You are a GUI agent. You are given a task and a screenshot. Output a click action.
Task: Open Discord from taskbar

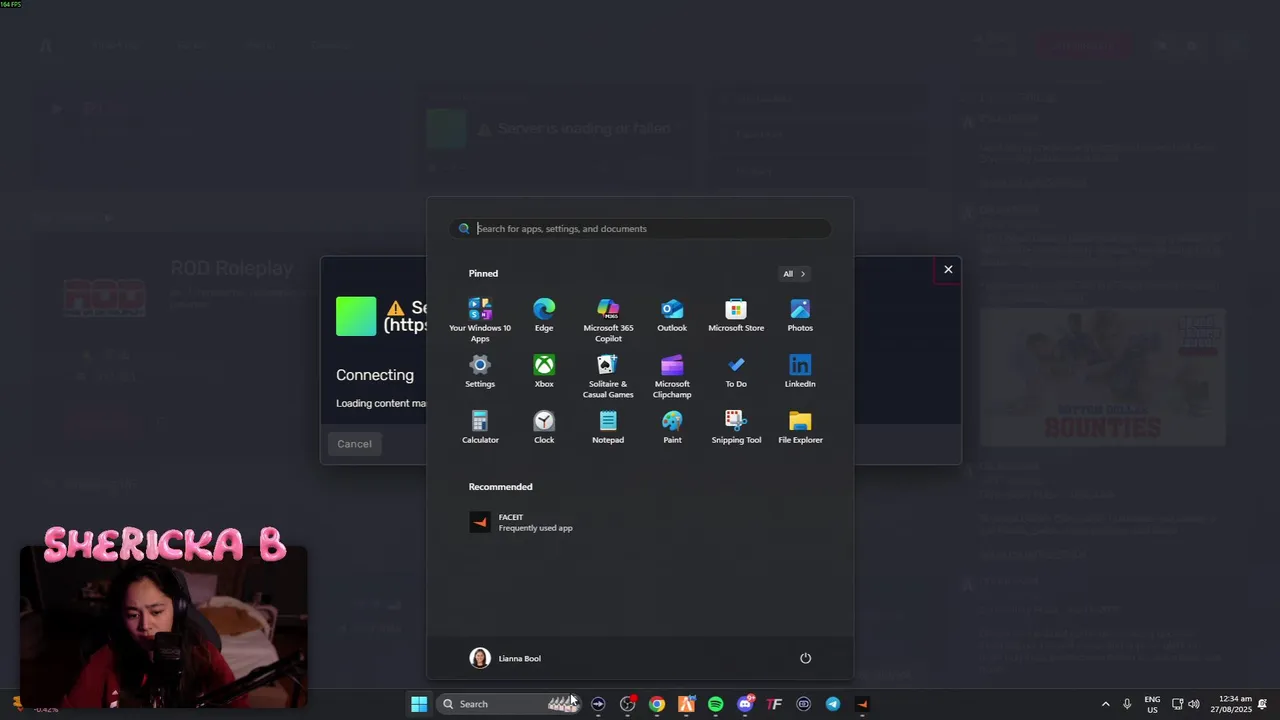(x=745, y=704)
